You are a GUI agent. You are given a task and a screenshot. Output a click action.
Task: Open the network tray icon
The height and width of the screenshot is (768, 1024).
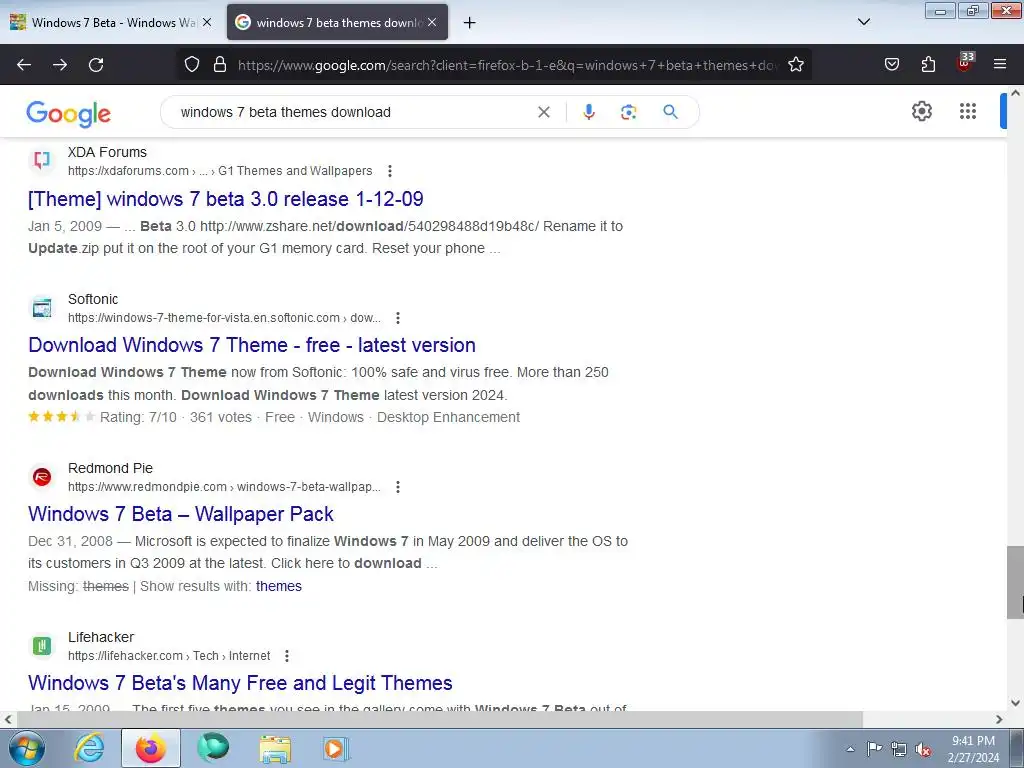[x=899, y=750]
